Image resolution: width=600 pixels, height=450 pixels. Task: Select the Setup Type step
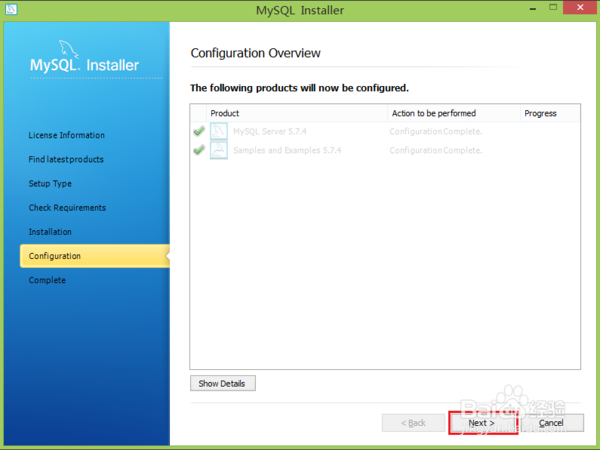50,184
